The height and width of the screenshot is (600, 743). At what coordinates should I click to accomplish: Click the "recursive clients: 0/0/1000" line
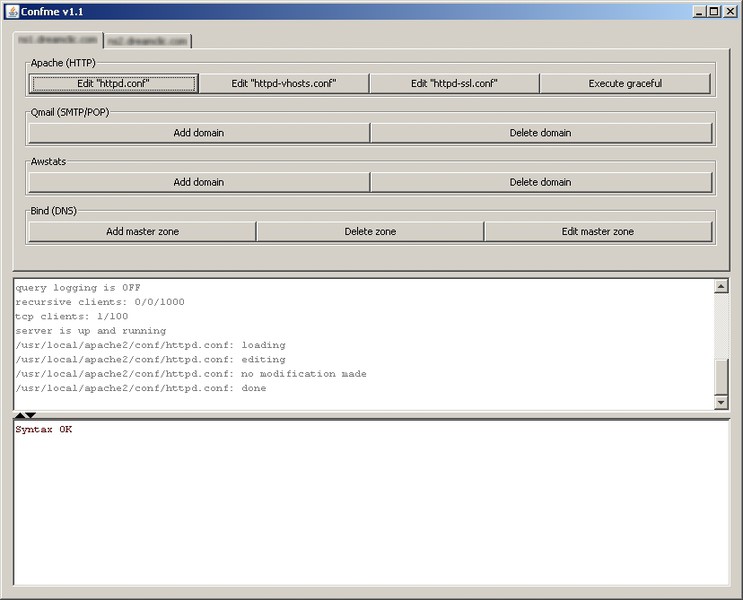point(100,302)
